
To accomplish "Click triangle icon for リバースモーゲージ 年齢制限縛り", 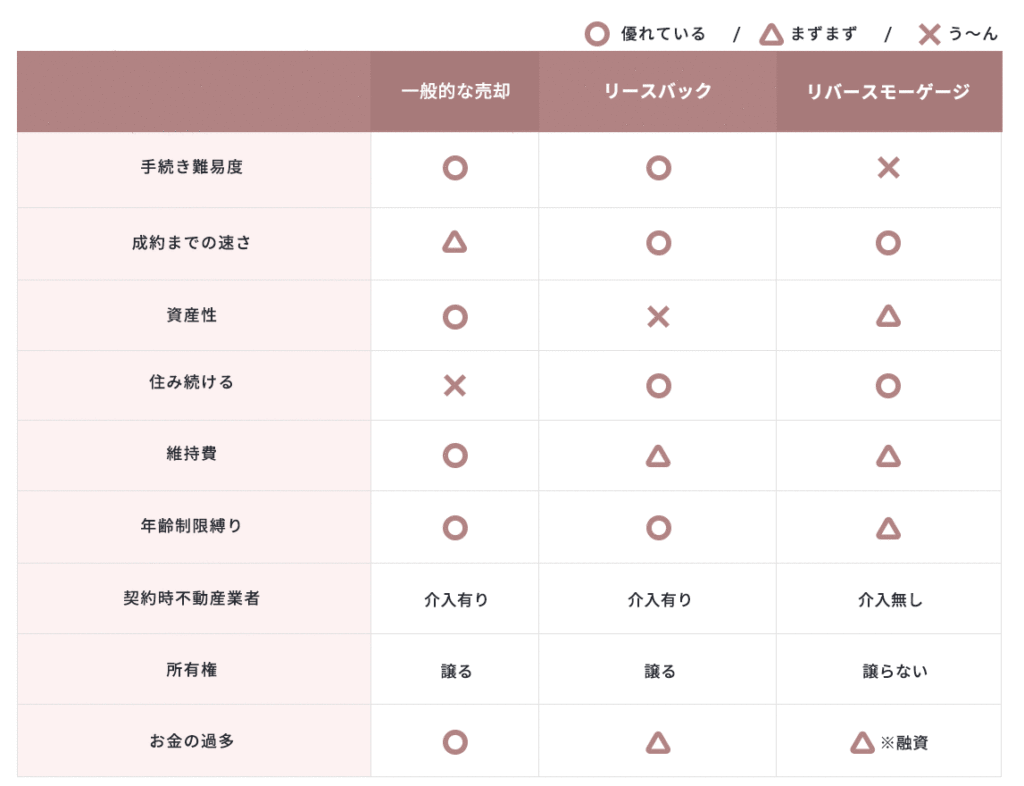I will click(x=888, y=528).
